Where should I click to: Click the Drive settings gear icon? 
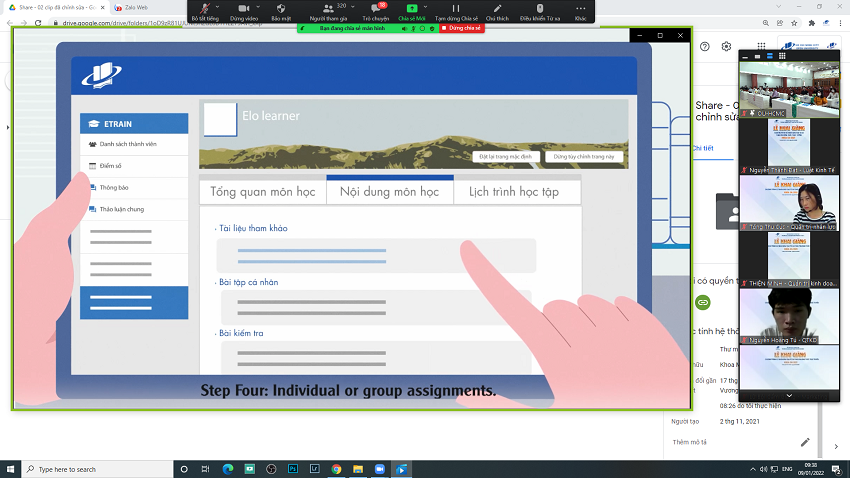pos(727,46)
